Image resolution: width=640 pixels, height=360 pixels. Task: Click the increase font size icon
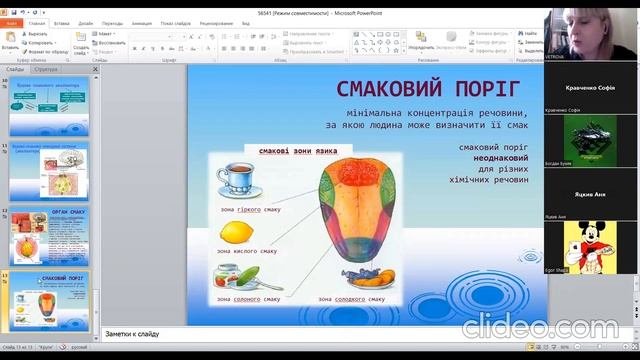[x=191, y=37]
